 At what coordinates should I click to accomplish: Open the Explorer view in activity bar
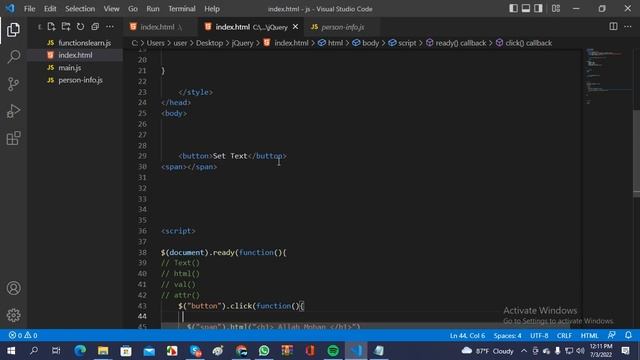pos(13,30)
